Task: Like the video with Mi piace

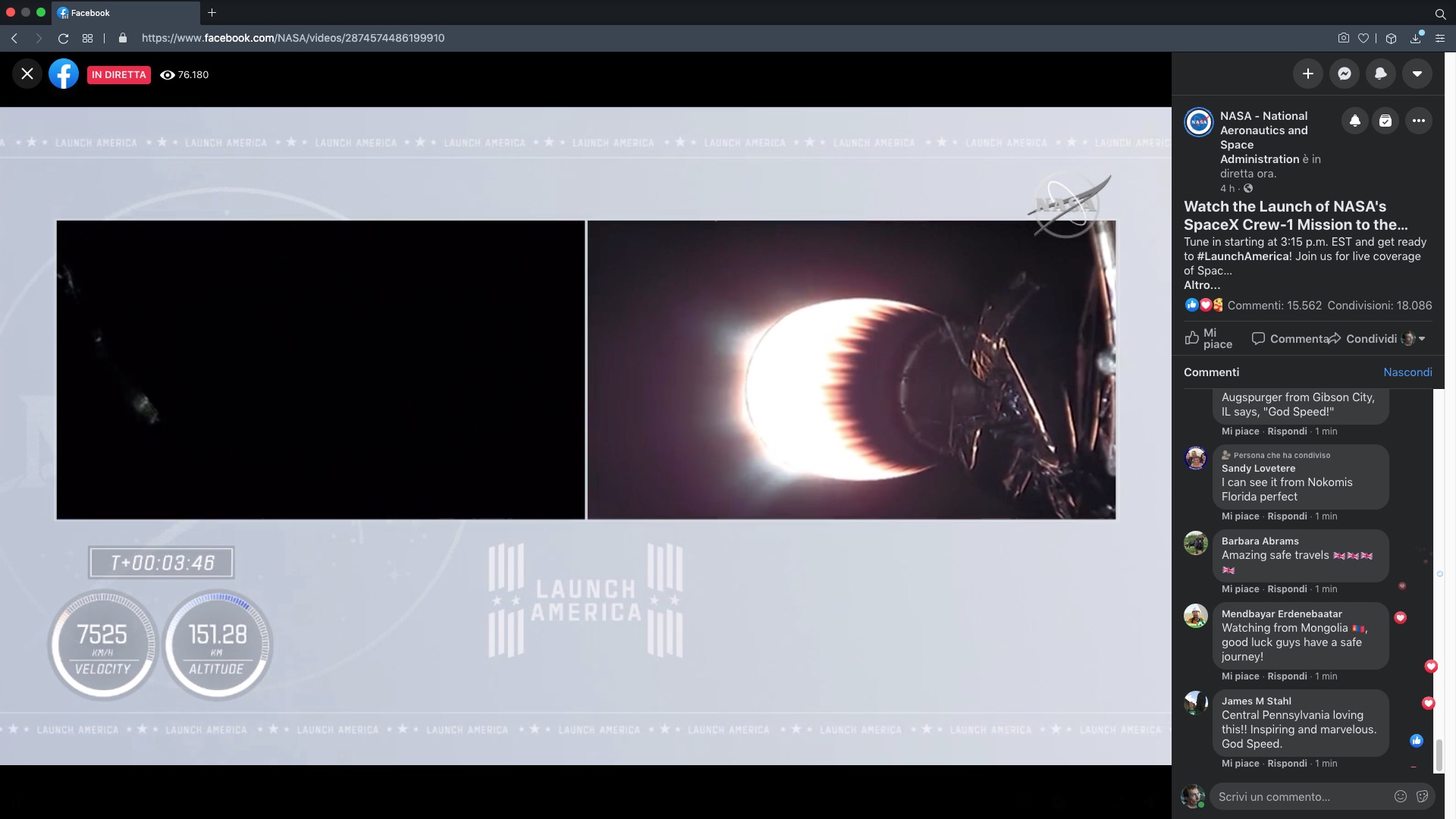Action: click(1209, 338)
